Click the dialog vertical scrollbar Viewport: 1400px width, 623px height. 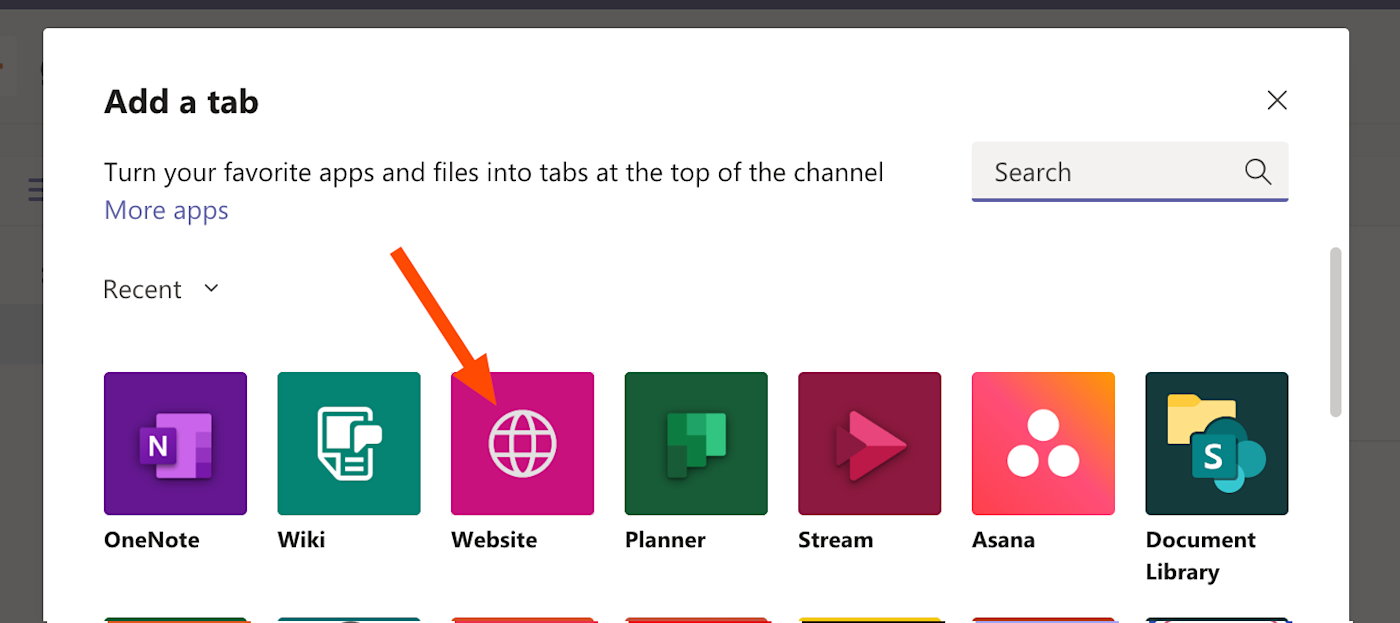tap(1336, 331)
